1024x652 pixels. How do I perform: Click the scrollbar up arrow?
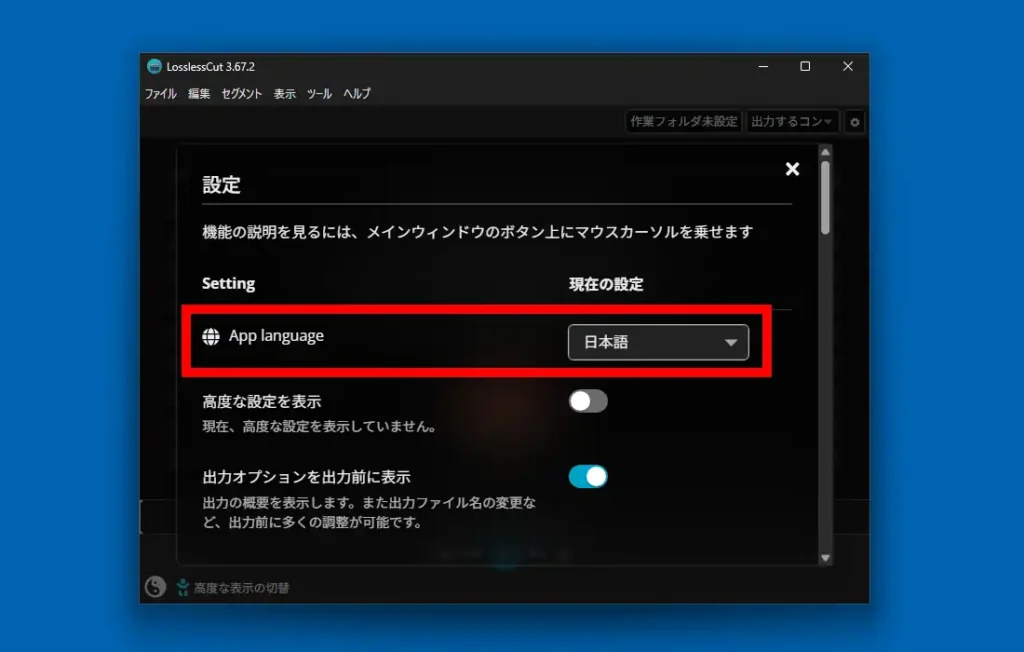pos(824,152)
